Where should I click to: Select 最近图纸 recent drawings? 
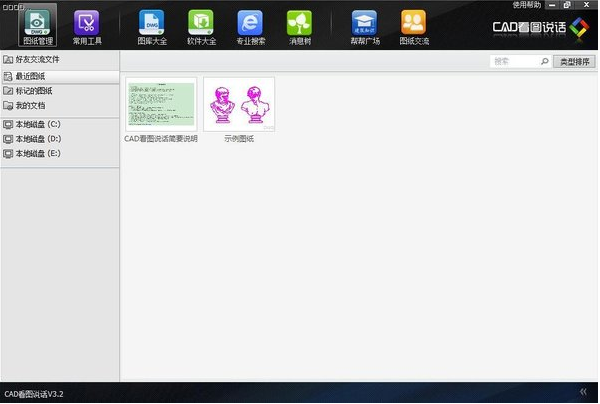[60, 76]
